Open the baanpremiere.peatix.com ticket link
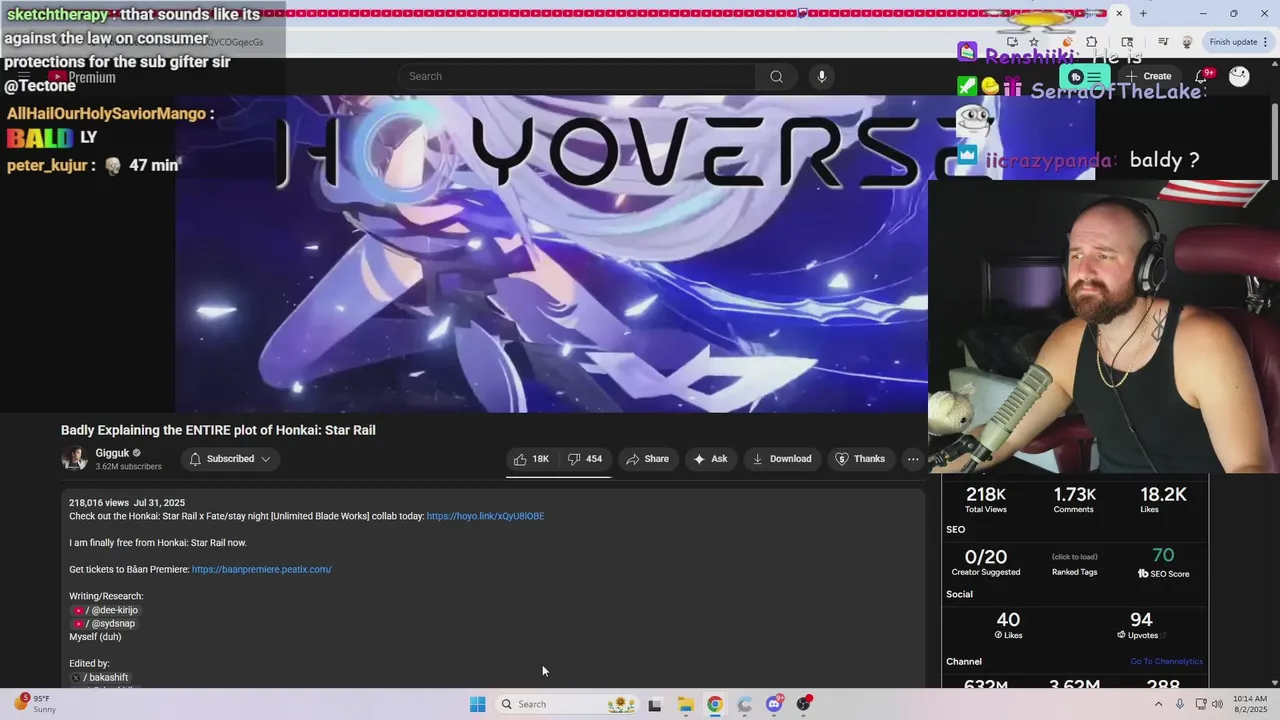 [261, 569]
